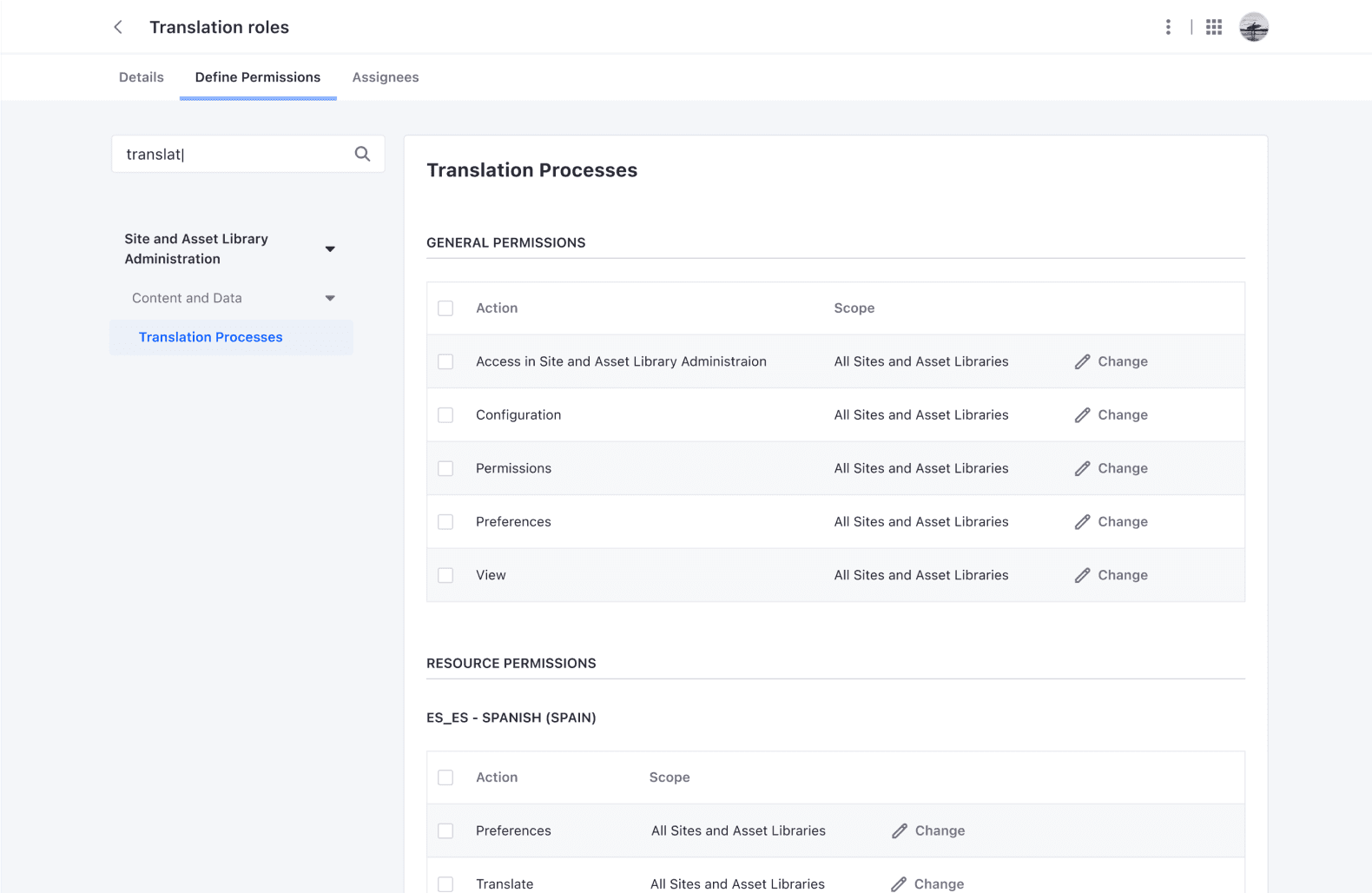The height and width of the screenshot is (893, 1372).
Task: Click the back arrow beside Translation roles
Action: pos(118,27)
